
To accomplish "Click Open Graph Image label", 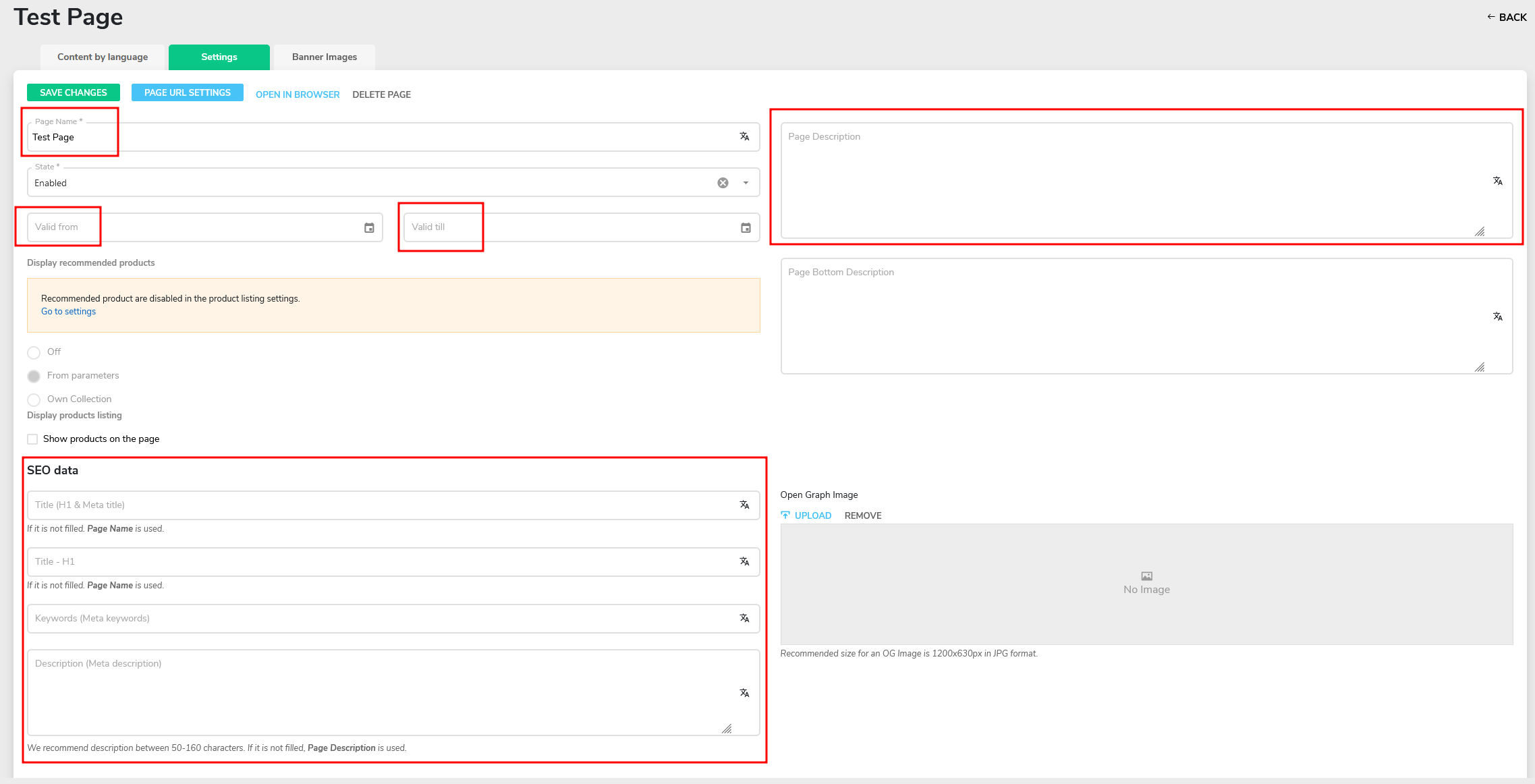I will pyautogui.click(x=819, y=495).
